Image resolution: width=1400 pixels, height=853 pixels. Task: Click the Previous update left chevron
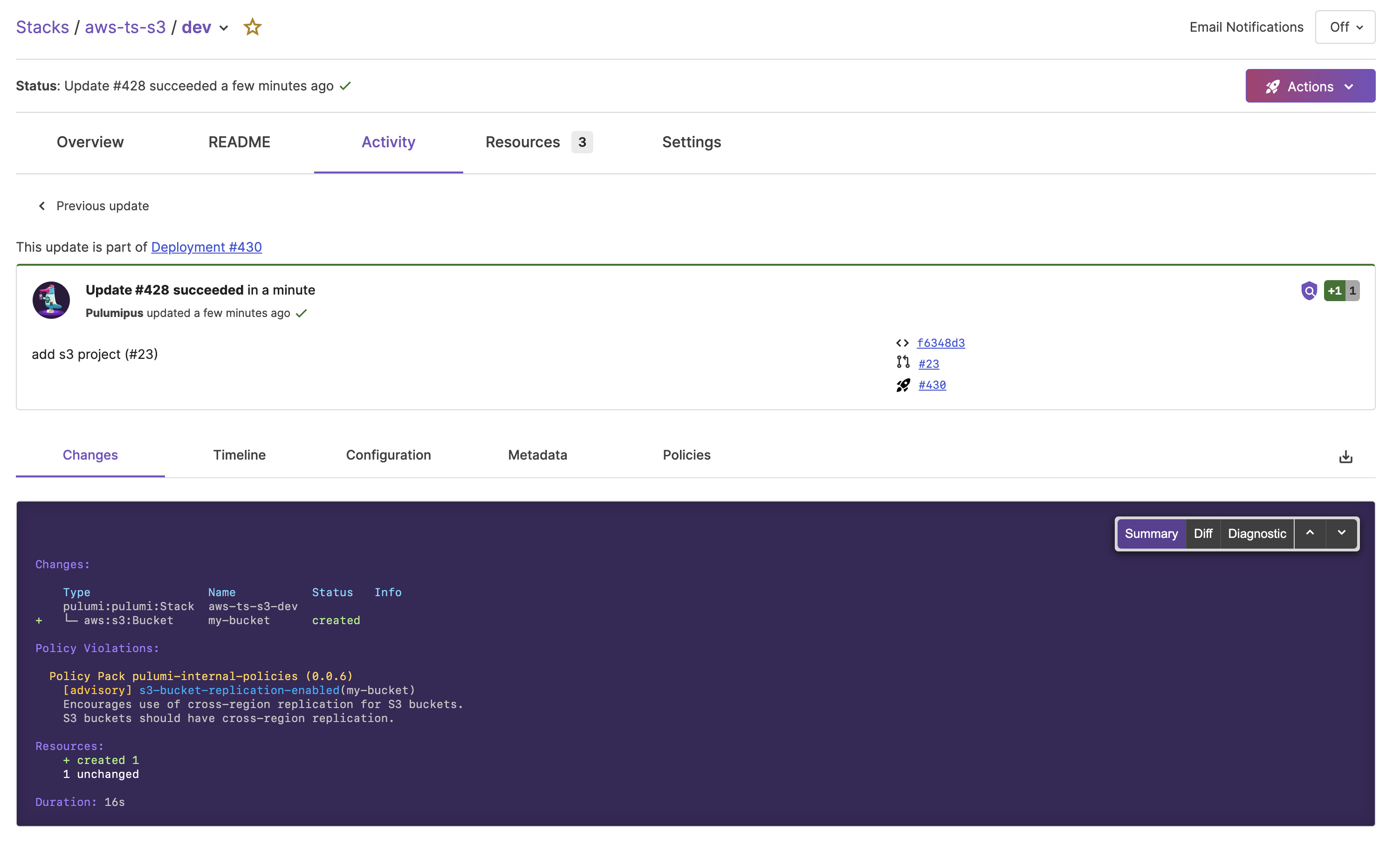tap(41, 206)
